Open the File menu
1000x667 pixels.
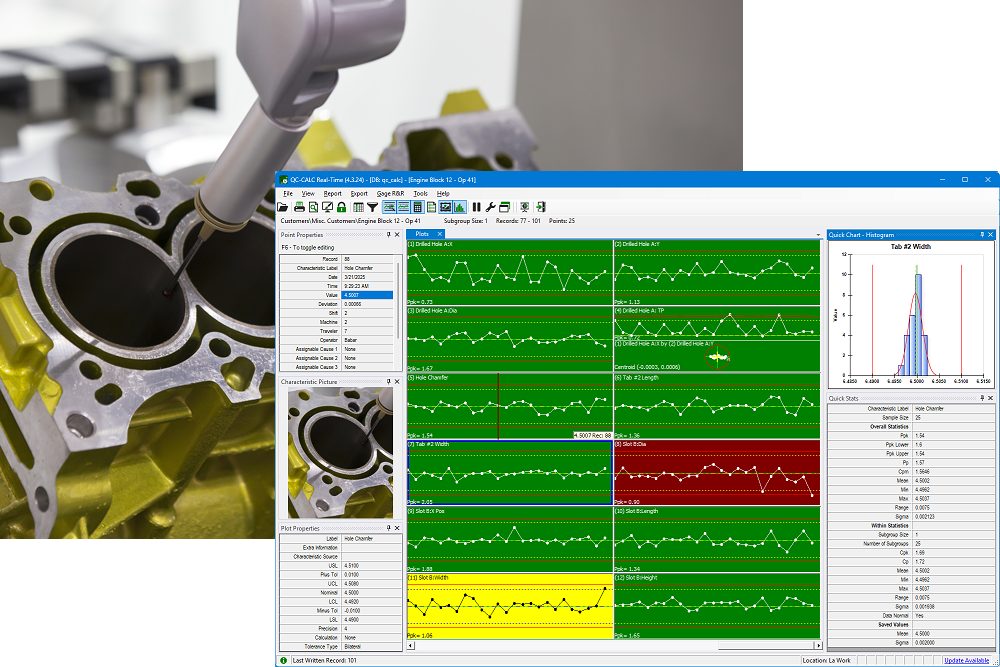(288, 193)
